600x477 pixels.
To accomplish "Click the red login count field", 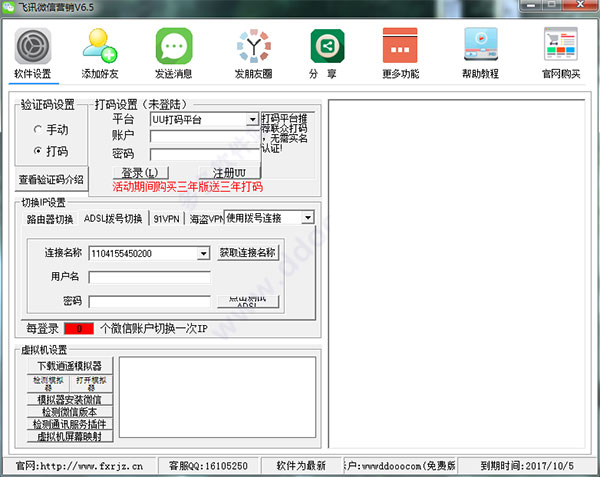I will [79, 329].
